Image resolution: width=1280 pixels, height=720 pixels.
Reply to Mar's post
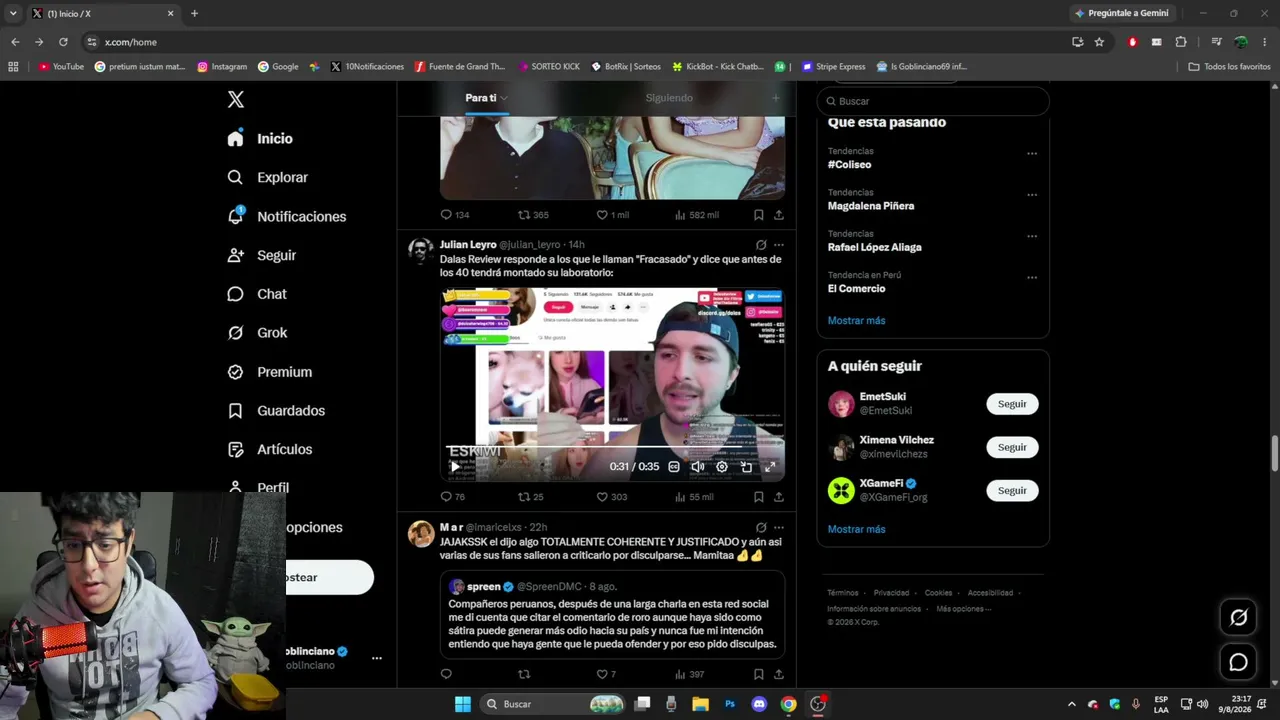446,674
